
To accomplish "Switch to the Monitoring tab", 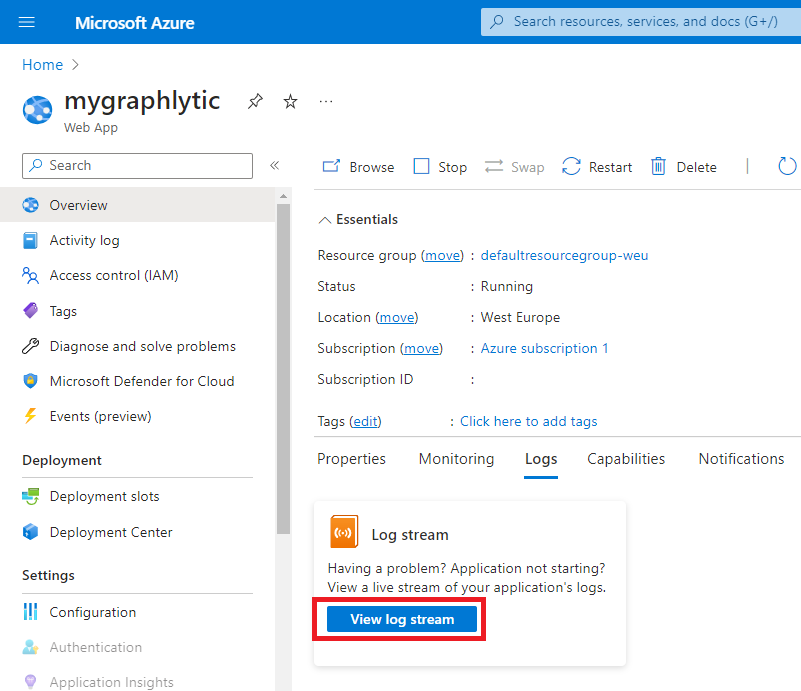I will [x=456, y=459].
